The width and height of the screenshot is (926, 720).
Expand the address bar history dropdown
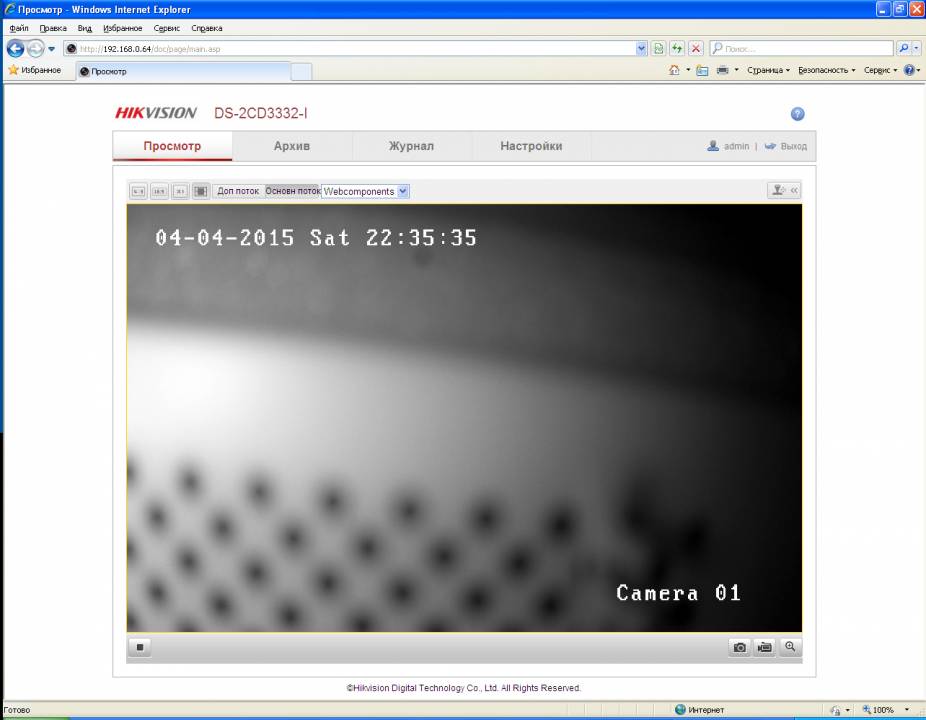[641, 49]
